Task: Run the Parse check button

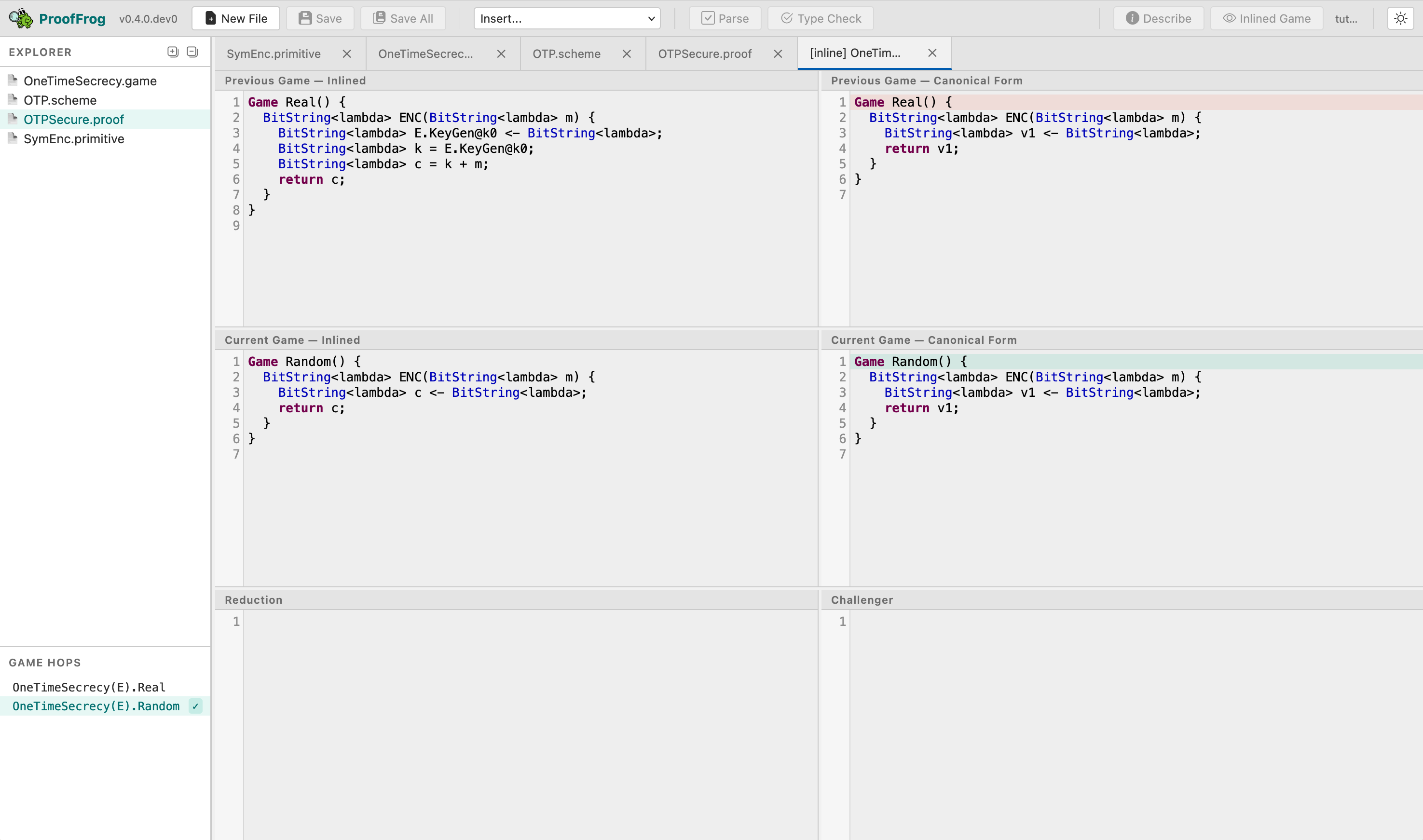Action: (x=725, y=18)
